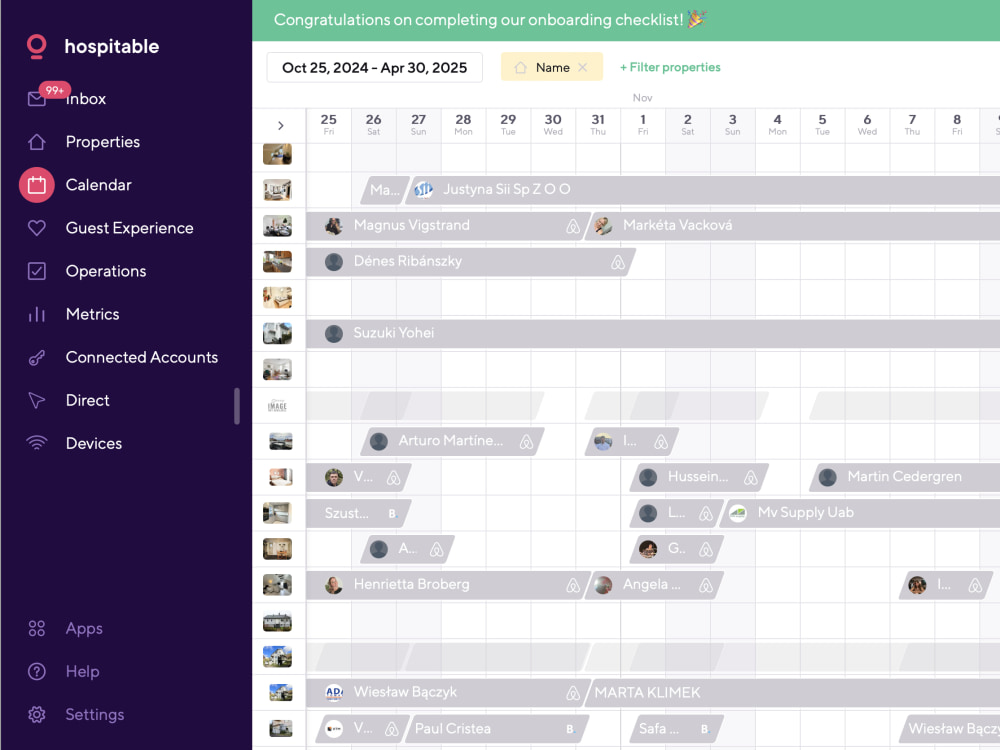
Task: Click Airbnb icon on Angela booking
Action: 705,585
